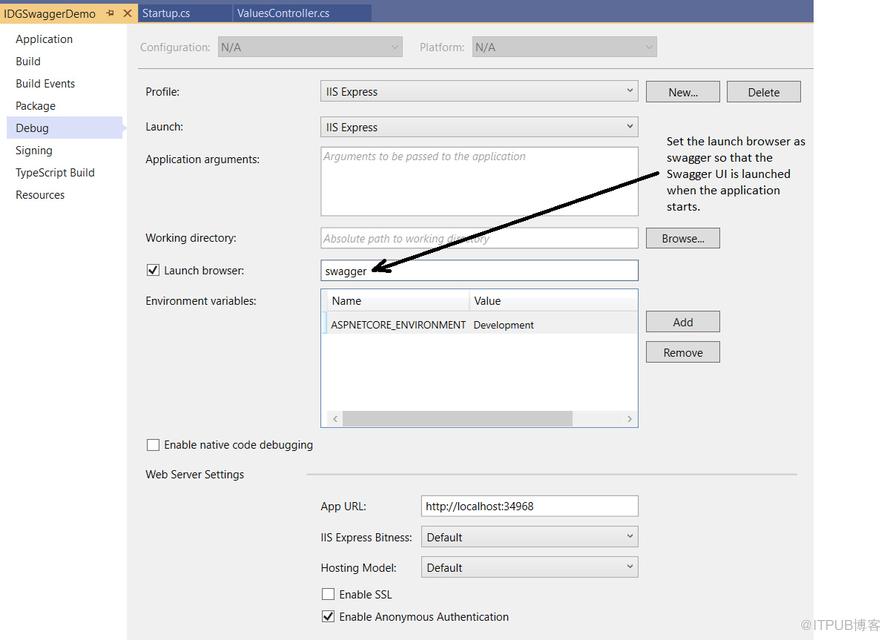Select the Build Events page

pos(45,83)
